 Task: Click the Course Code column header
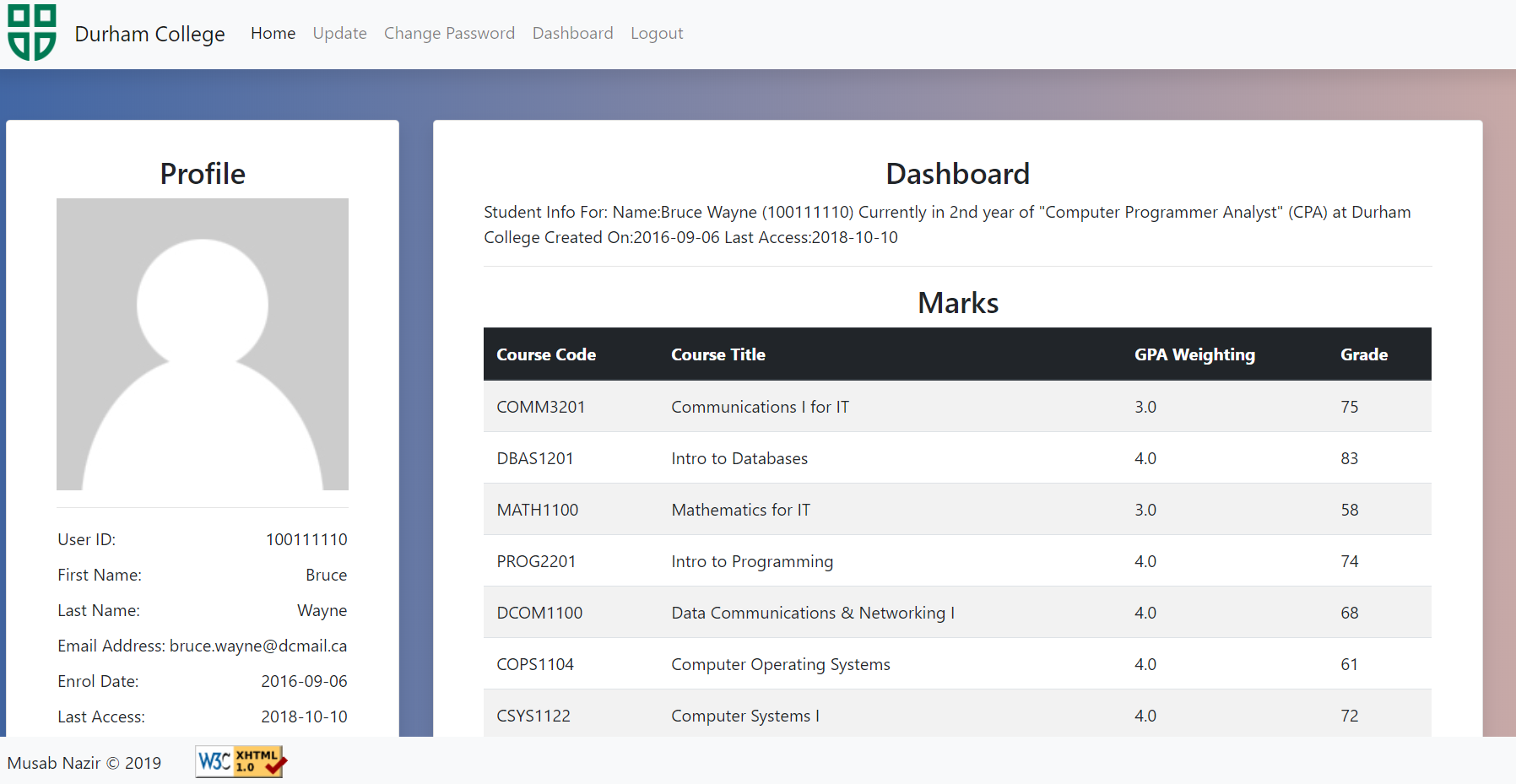point(545,354)
